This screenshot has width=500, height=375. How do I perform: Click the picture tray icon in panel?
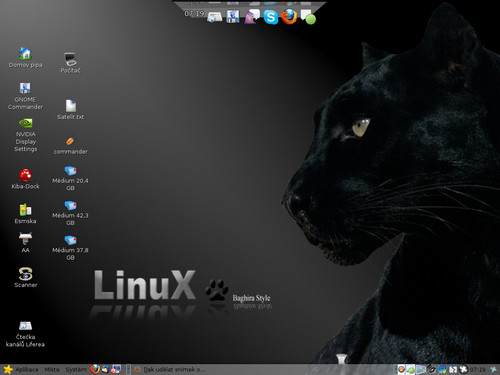click(421, 369)
